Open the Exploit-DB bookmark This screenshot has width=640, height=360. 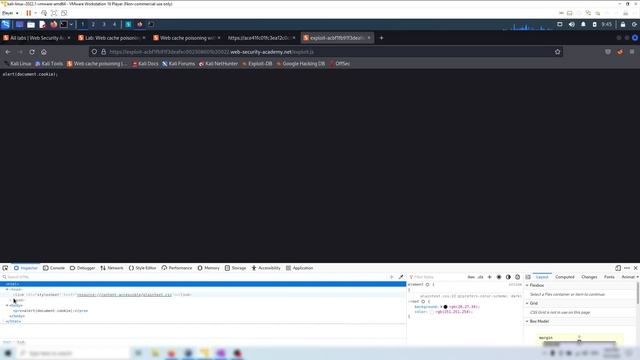(x=257, y=64)
